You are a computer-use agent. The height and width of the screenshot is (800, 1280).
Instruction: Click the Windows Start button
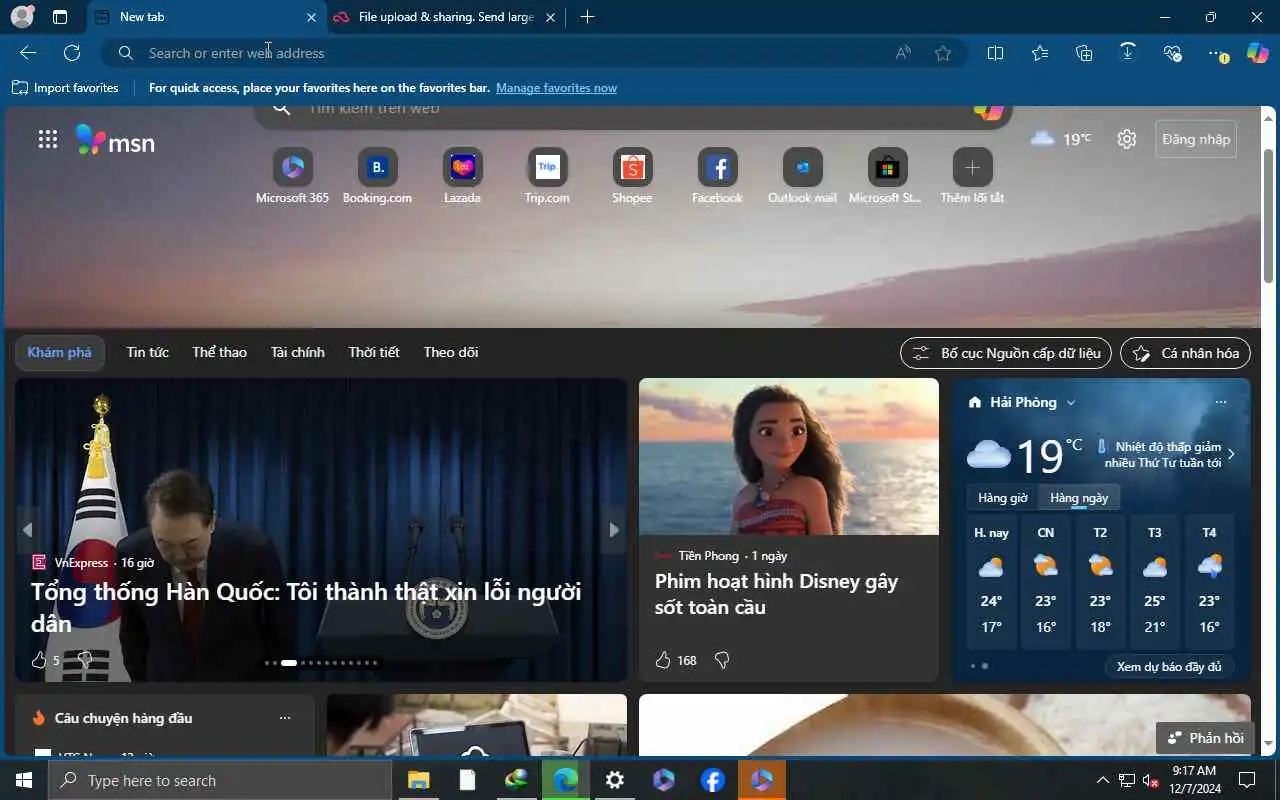(x=24, y=780)
